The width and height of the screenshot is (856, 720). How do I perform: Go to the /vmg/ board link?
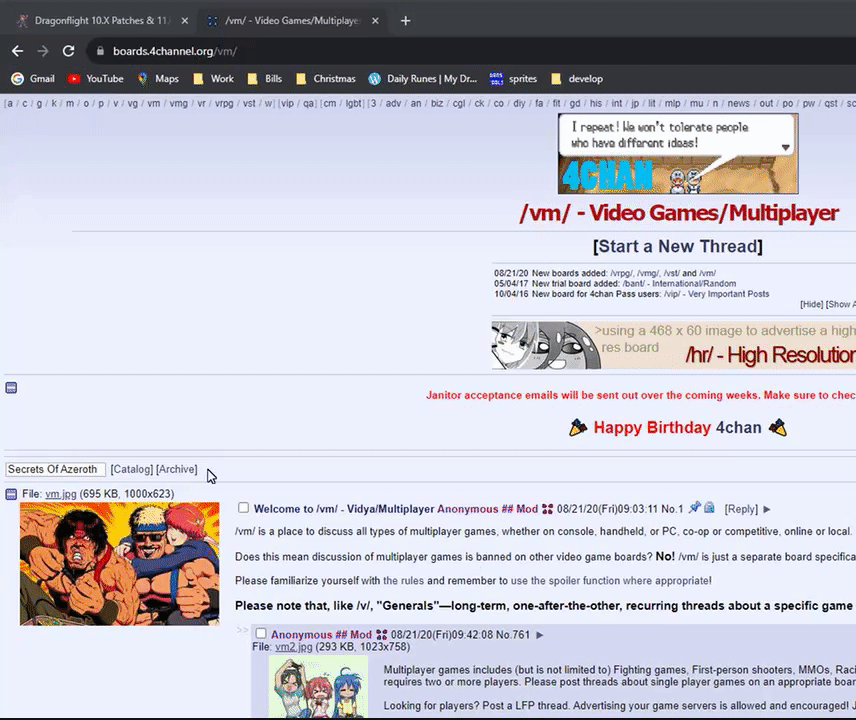click(179, 103)
